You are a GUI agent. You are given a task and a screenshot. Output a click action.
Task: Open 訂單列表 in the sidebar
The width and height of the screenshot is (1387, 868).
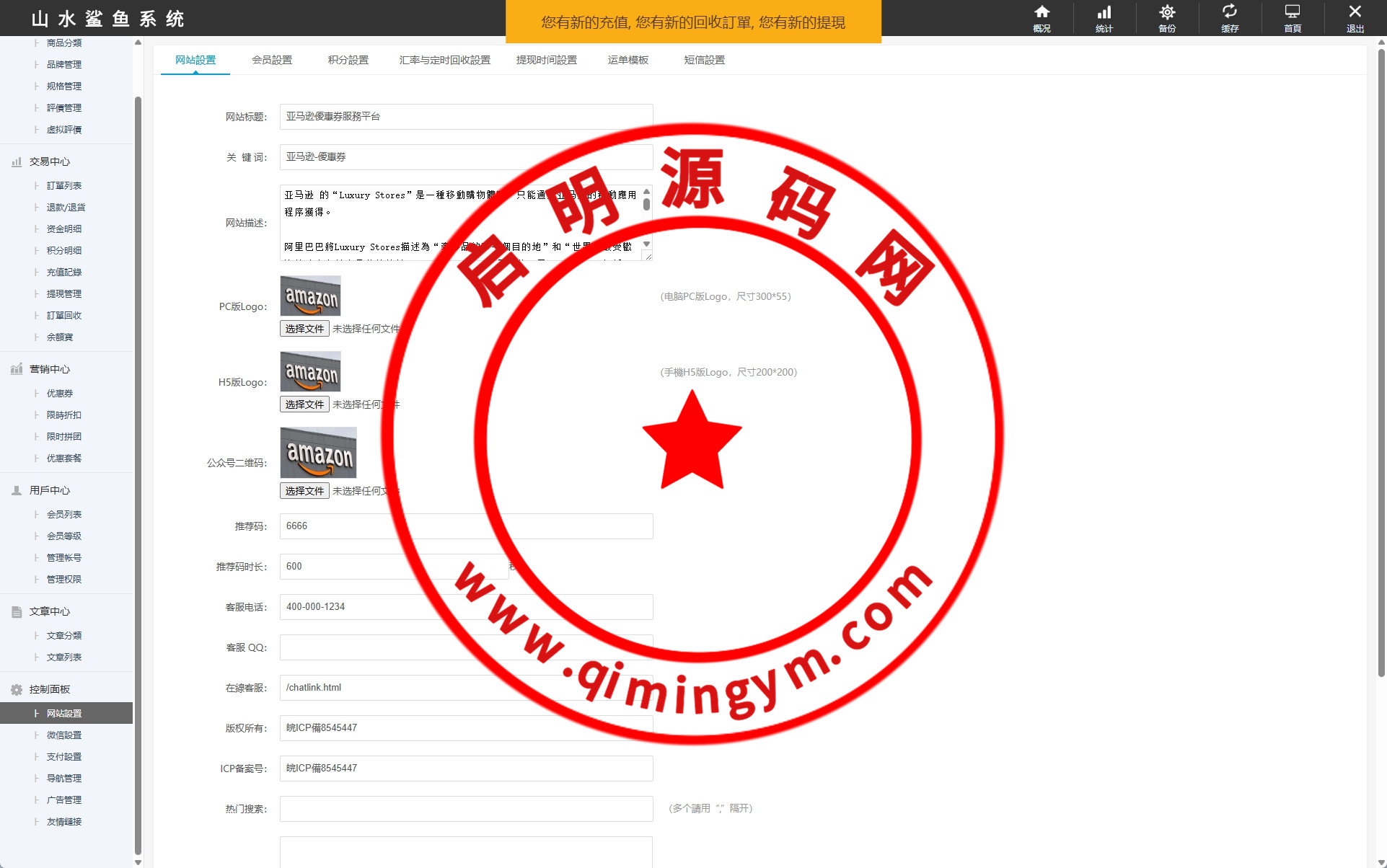[x=64, y=186]
